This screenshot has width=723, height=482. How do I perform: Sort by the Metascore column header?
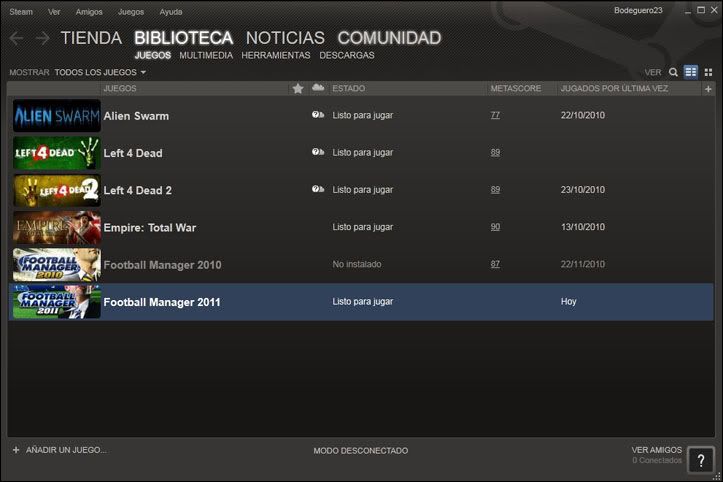point(516,89)
